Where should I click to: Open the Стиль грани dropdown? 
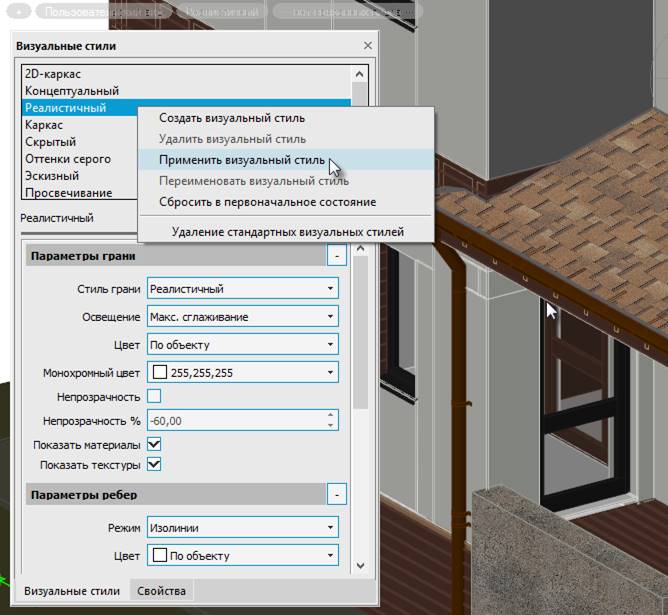[x=243, y=288]
